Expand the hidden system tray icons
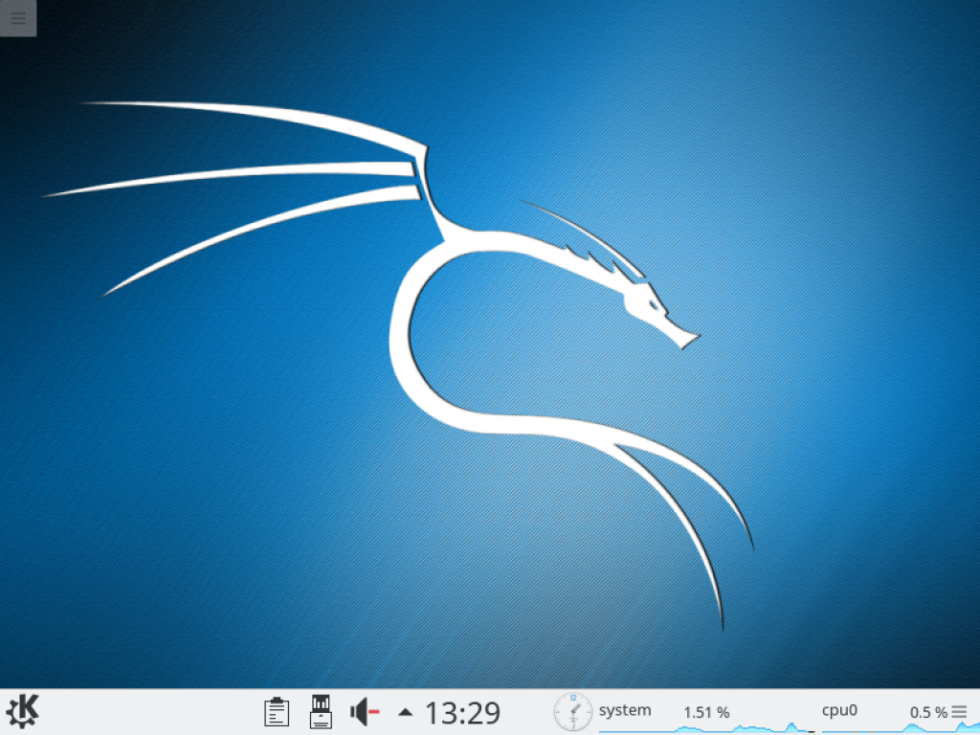Screen dimensions: 980x735 404,711
